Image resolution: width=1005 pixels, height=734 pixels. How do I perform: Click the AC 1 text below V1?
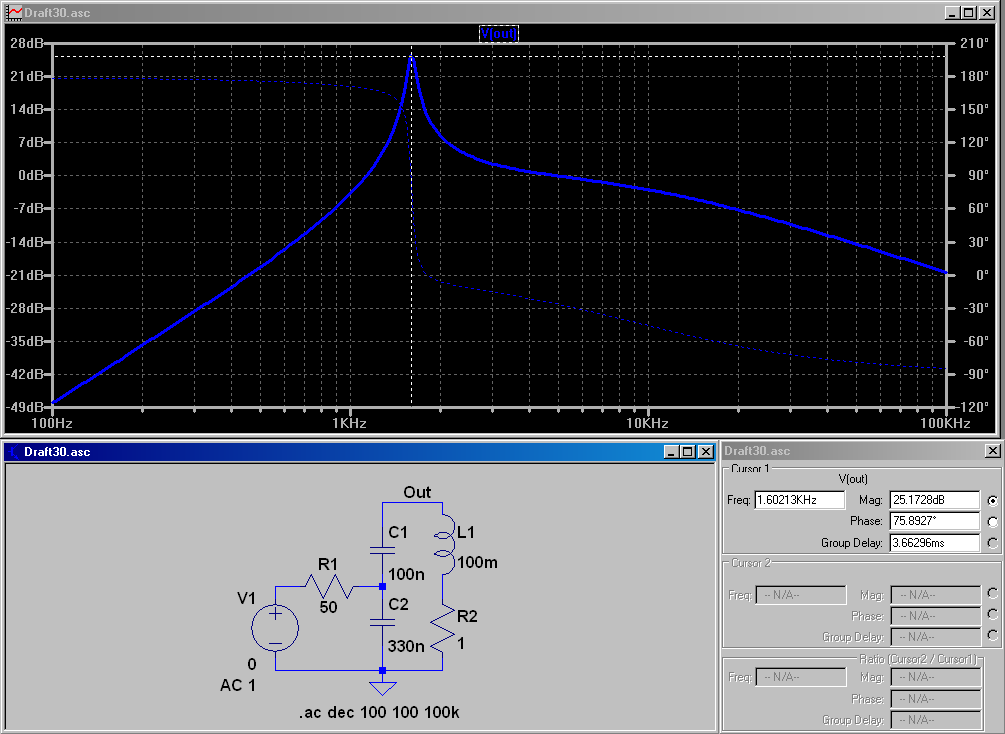click(x=238, y=685)
